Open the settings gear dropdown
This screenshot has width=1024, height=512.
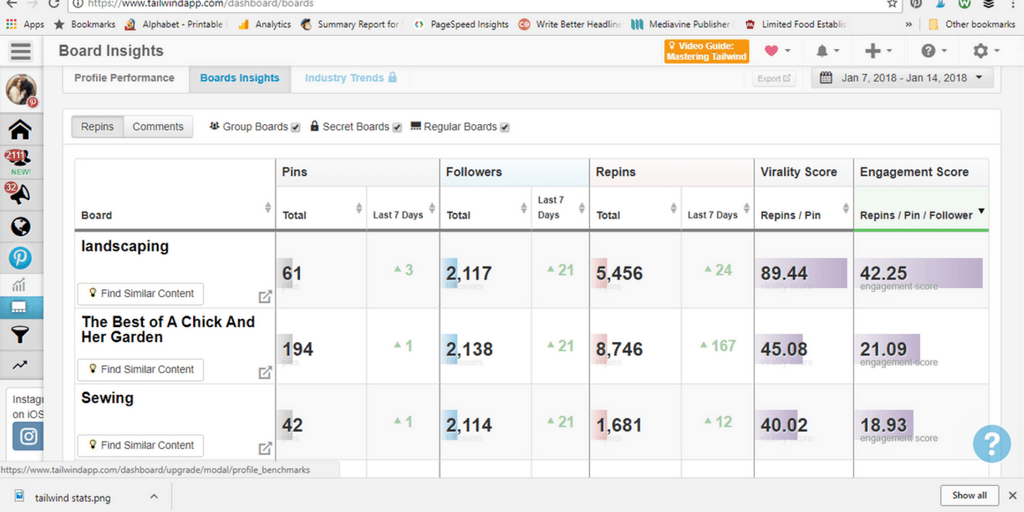click(x=985, y=51)
